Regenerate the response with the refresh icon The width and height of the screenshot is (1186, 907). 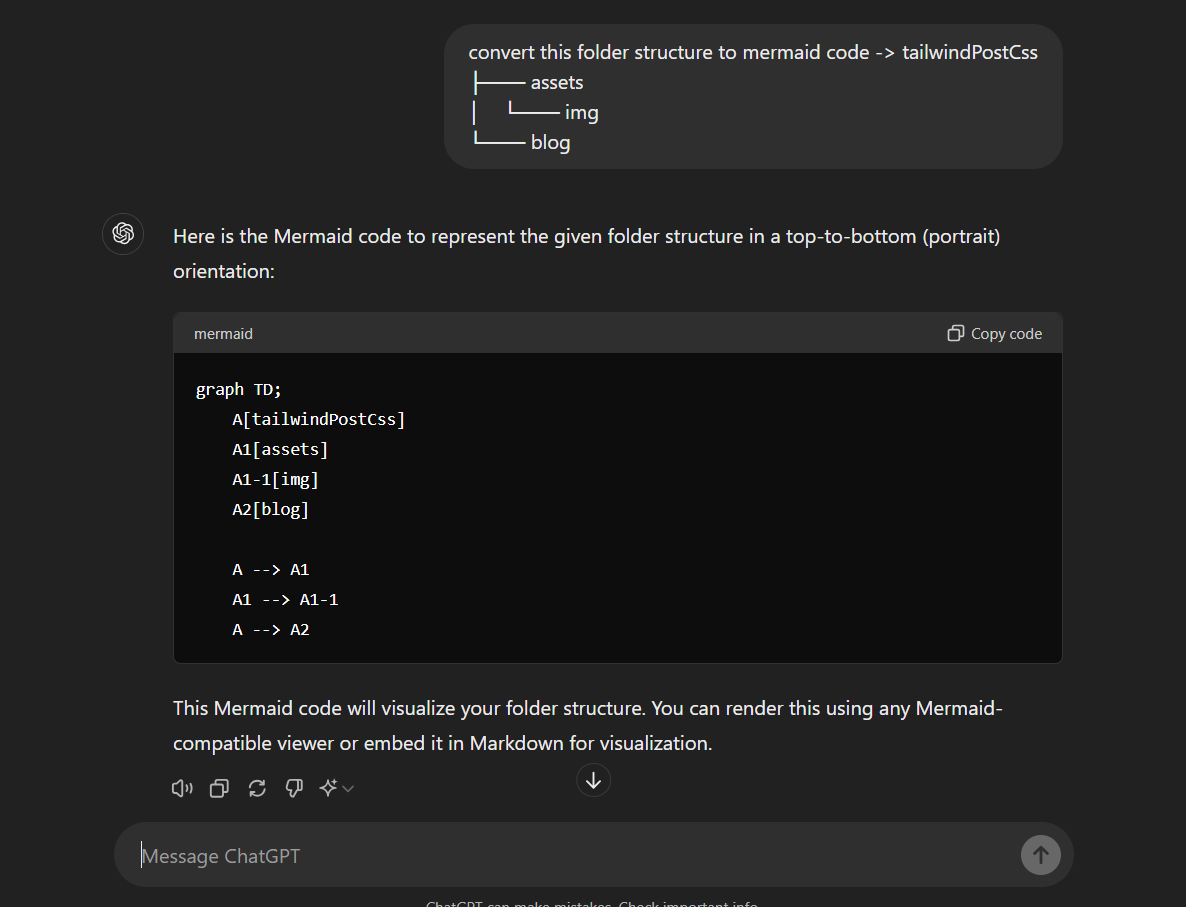(257, 788)
